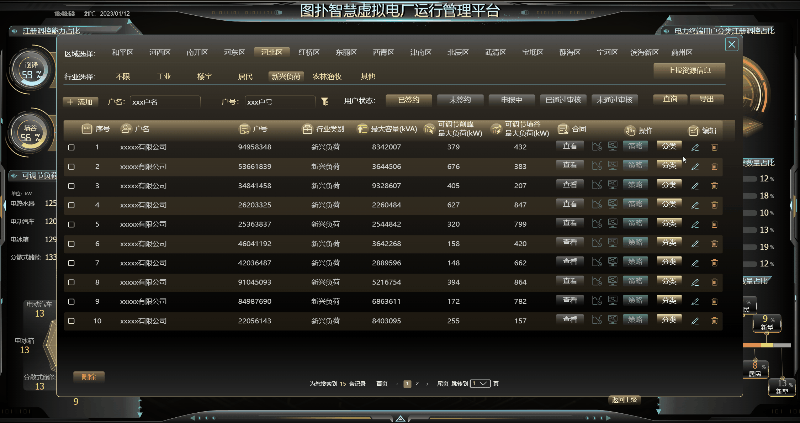
Task: Click the delete trash icon in row 1
Action: pyautogui.click(x=714, y=147)
